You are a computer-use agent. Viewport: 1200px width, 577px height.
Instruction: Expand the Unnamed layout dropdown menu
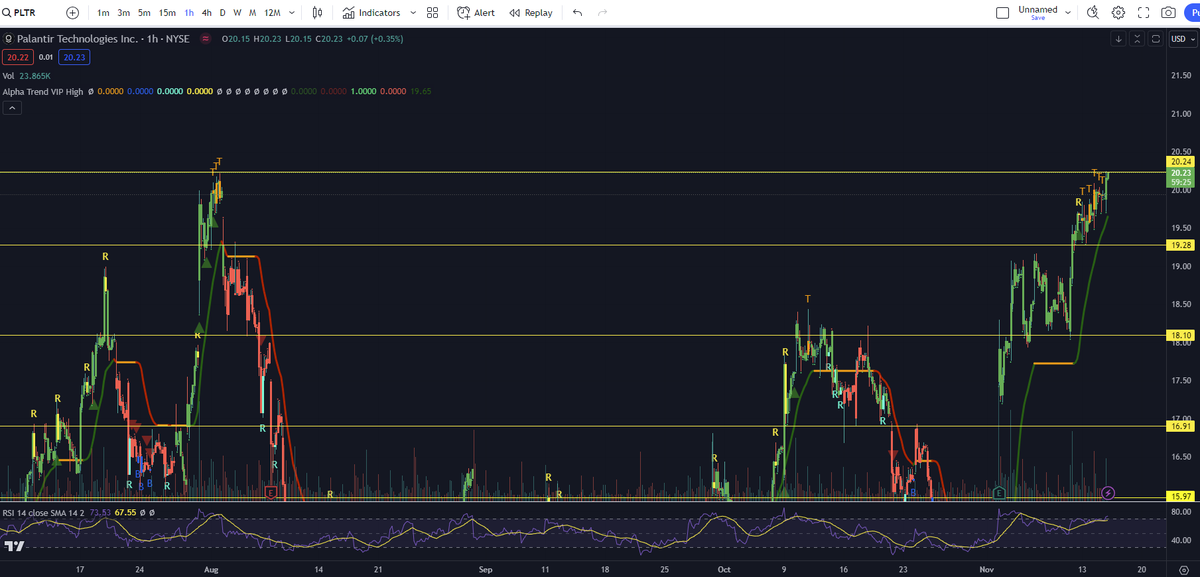click(1068, 13)
